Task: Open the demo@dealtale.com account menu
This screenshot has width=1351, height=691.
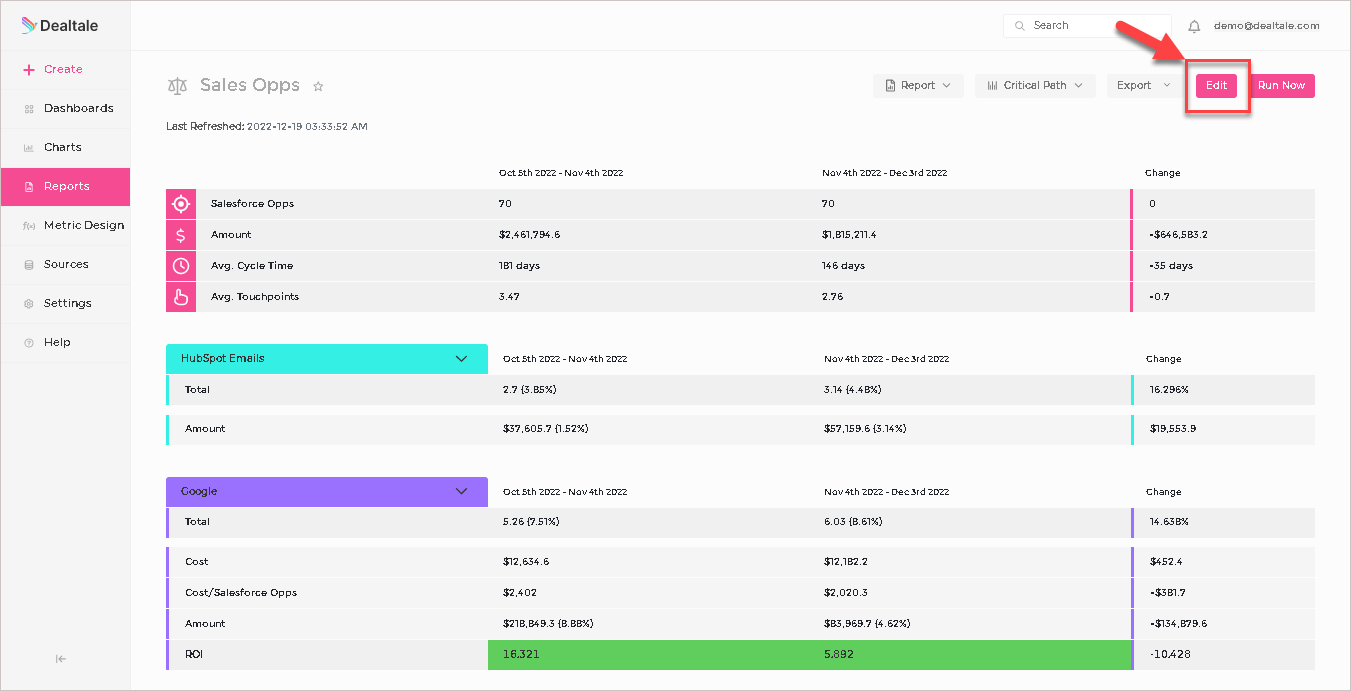Action: 1266,26
